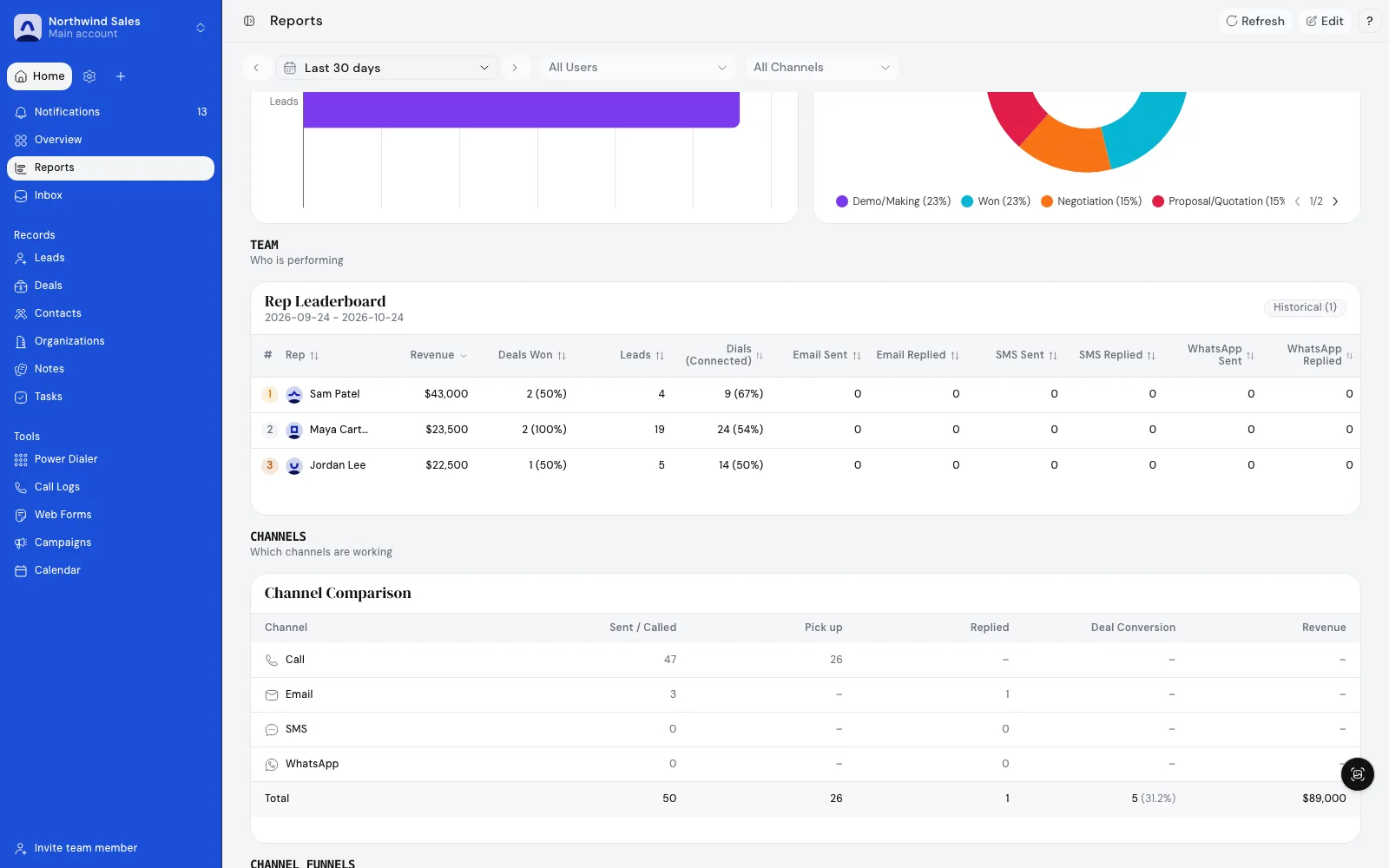Image resolution: width=1389 pixels, height=868 pixels.
Task: Go to previous date range arrow
Action: (x=256, y=68)
